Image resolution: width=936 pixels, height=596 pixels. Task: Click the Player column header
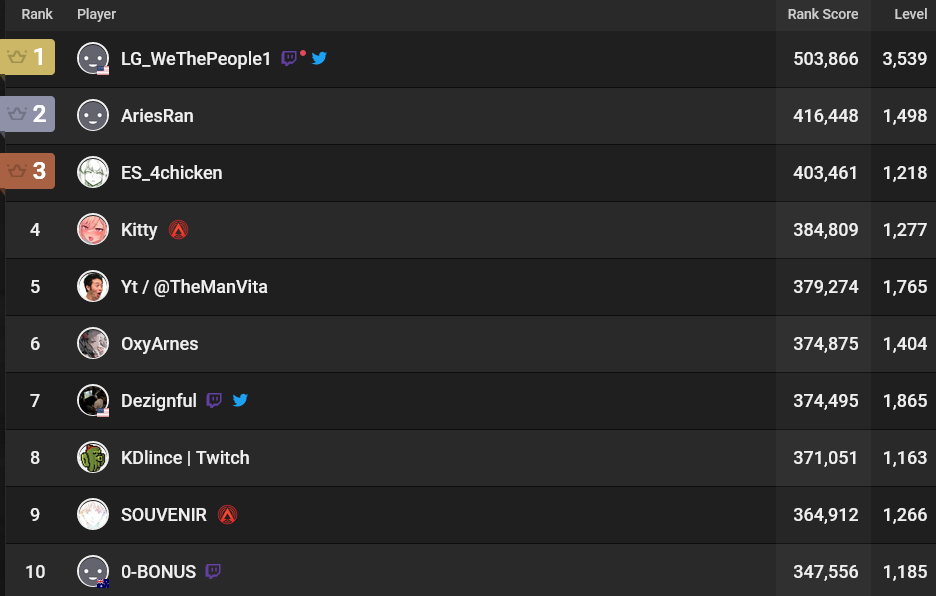point(96,15)
